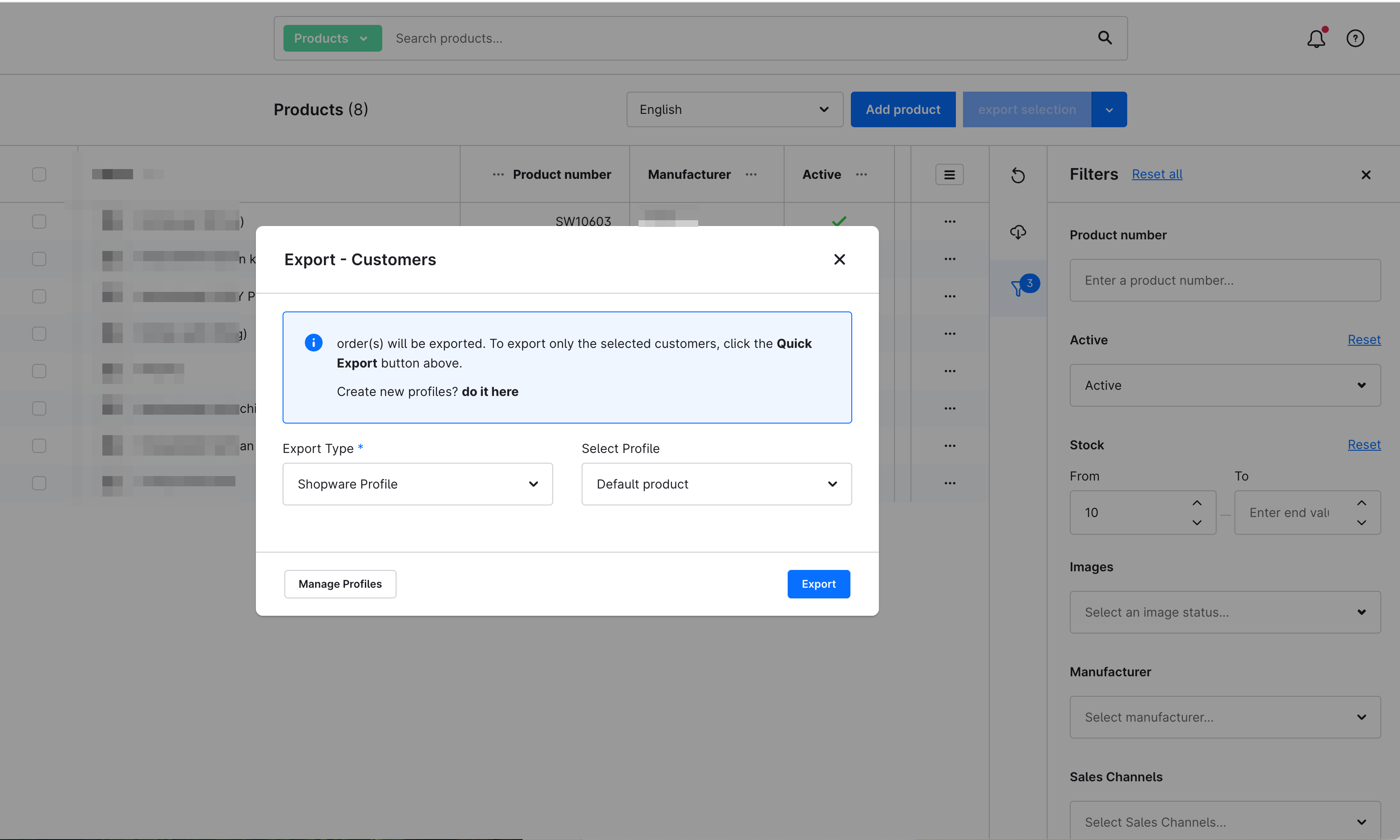Open the Product number column options menu
Image resolution: width=1400 pixels, height=840 pixels.
tap(498, 174)
